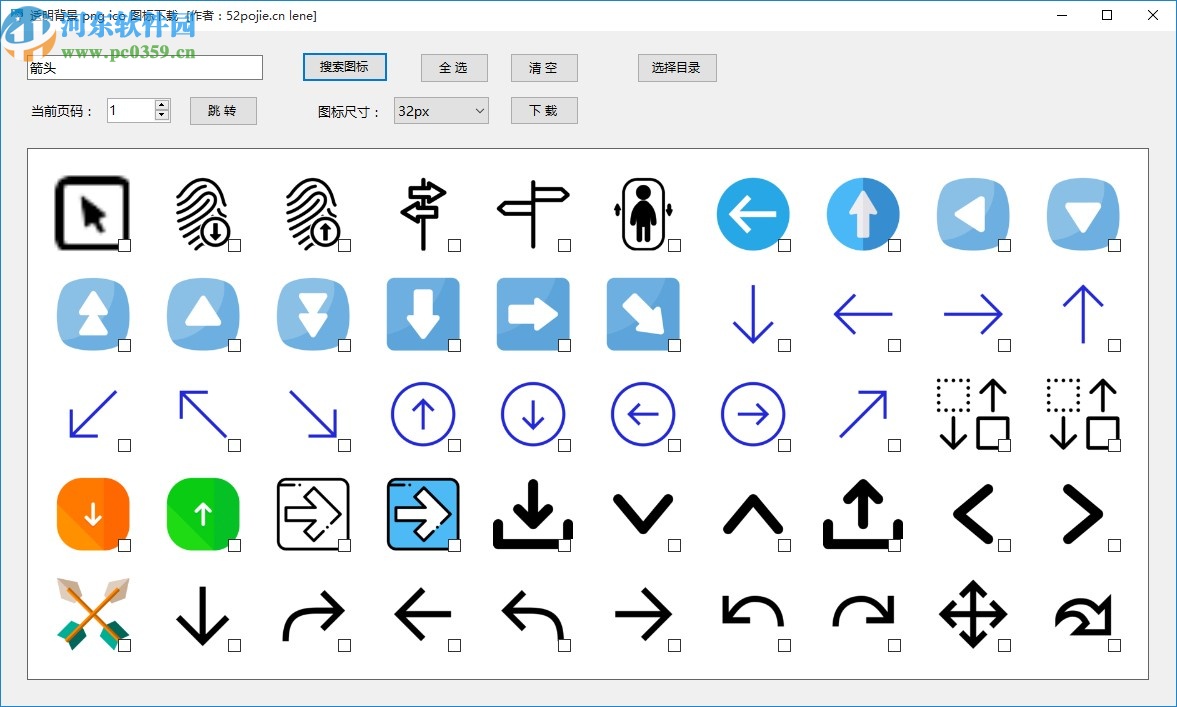The image size is (1177, 707).
Task: Click the signpost with two opposing signs
Action: [423, 213]
